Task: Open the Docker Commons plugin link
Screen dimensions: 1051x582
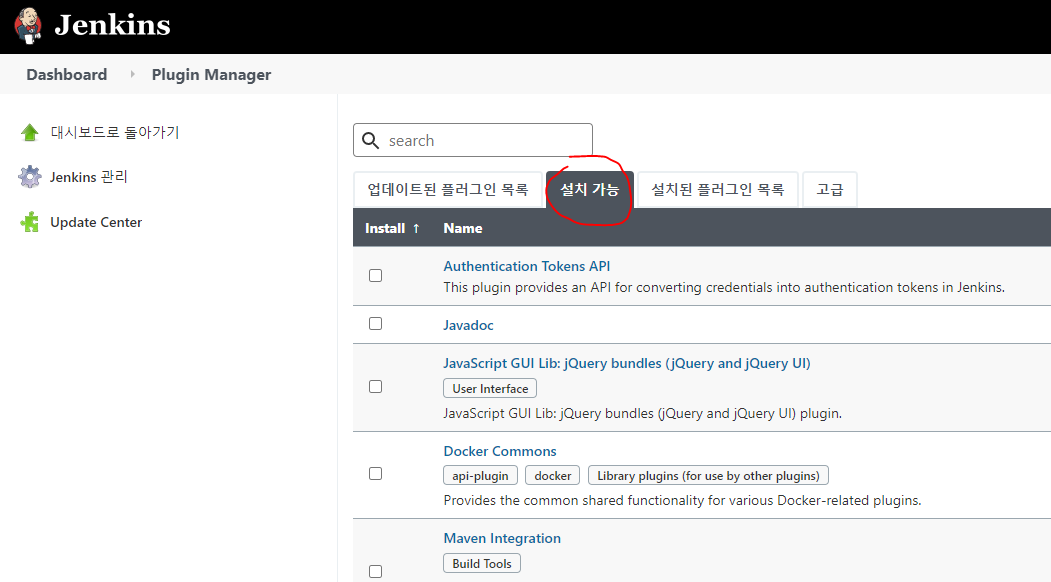Action: click(499, 451)
